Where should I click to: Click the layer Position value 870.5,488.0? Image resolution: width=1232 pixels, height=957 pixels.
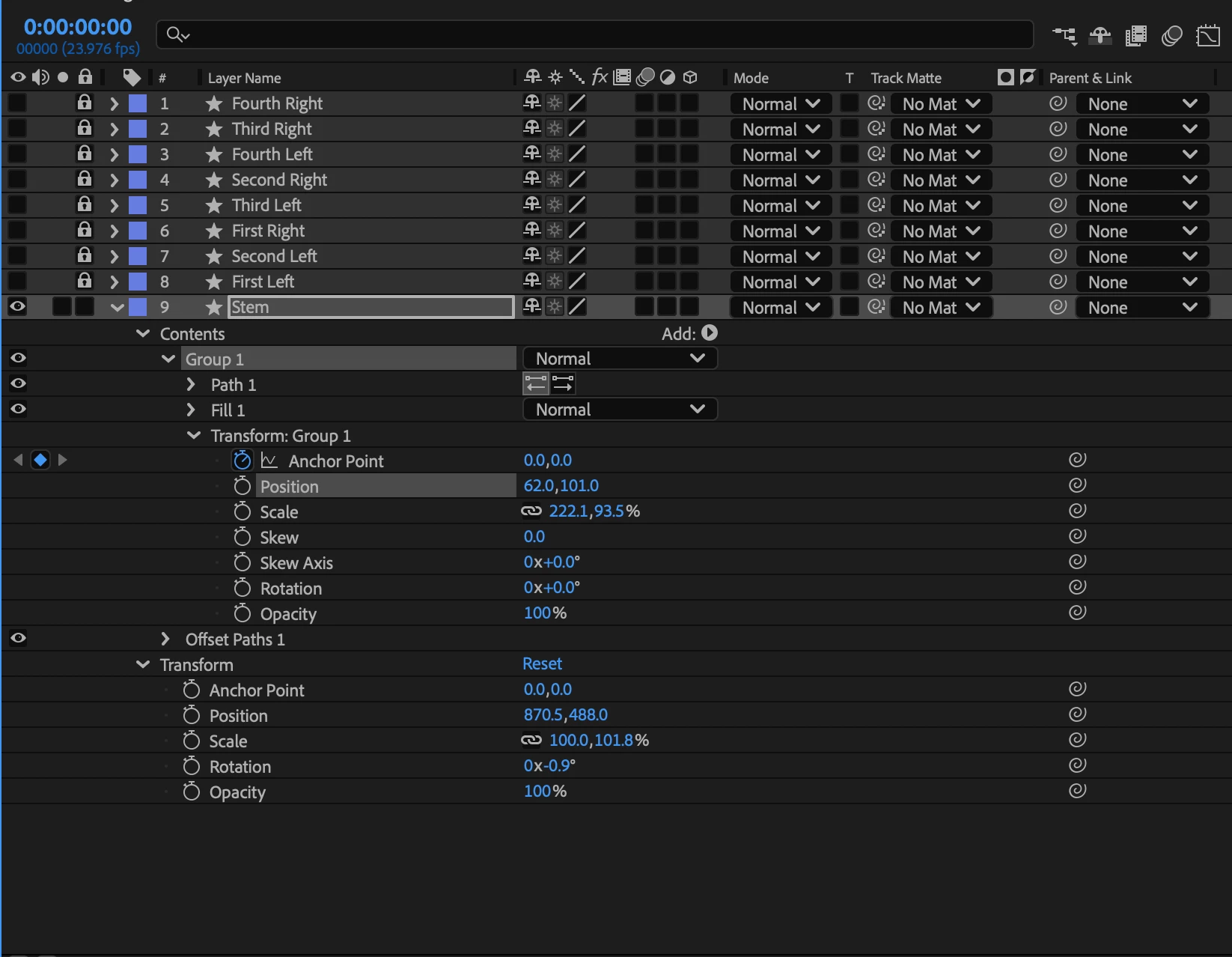point(565,714)
